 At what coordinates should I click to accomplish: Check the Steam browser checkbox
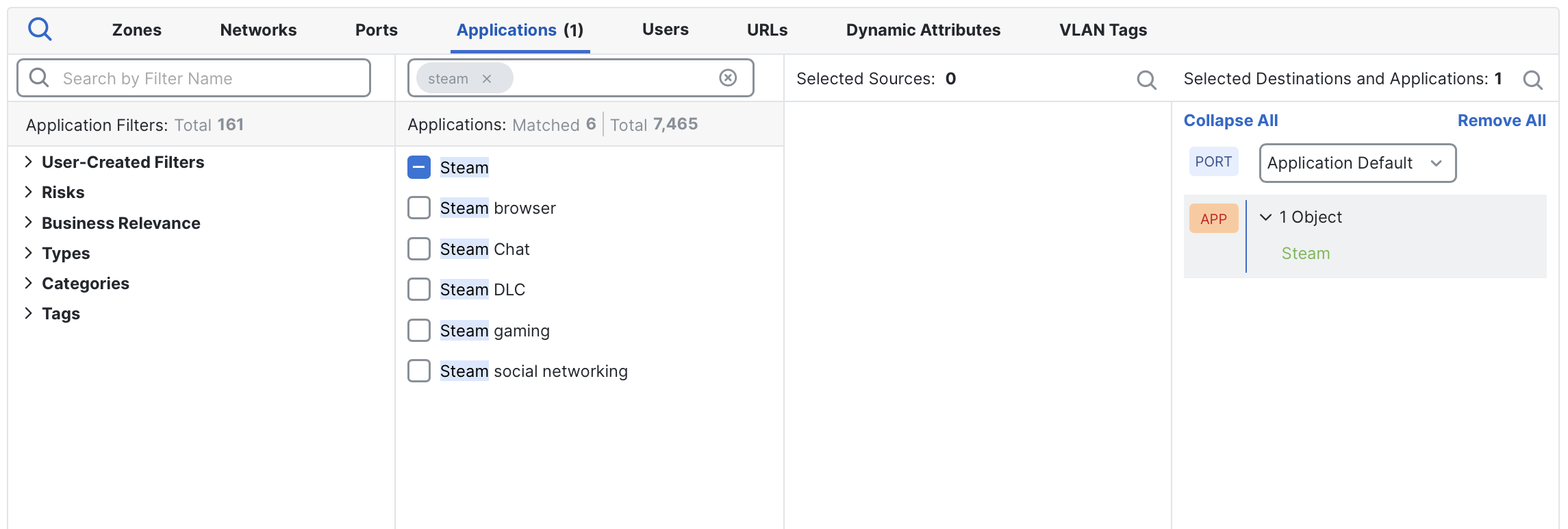419,208
